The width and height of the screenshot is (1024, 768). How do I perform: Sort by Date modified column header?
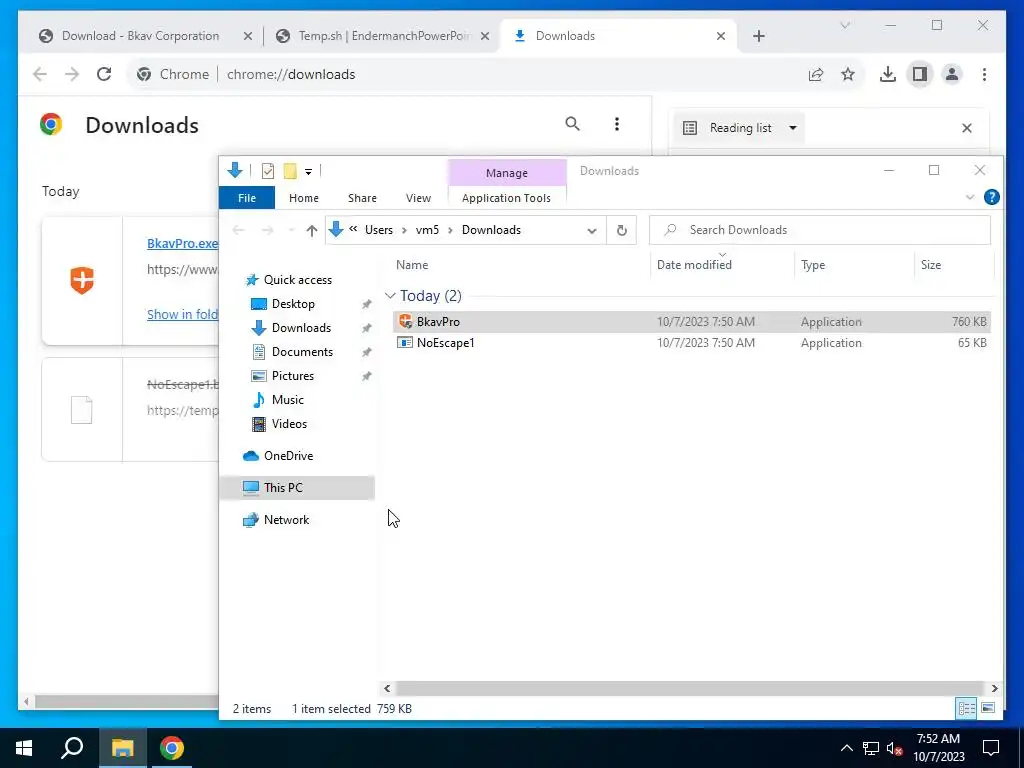[x=694, y=264]
